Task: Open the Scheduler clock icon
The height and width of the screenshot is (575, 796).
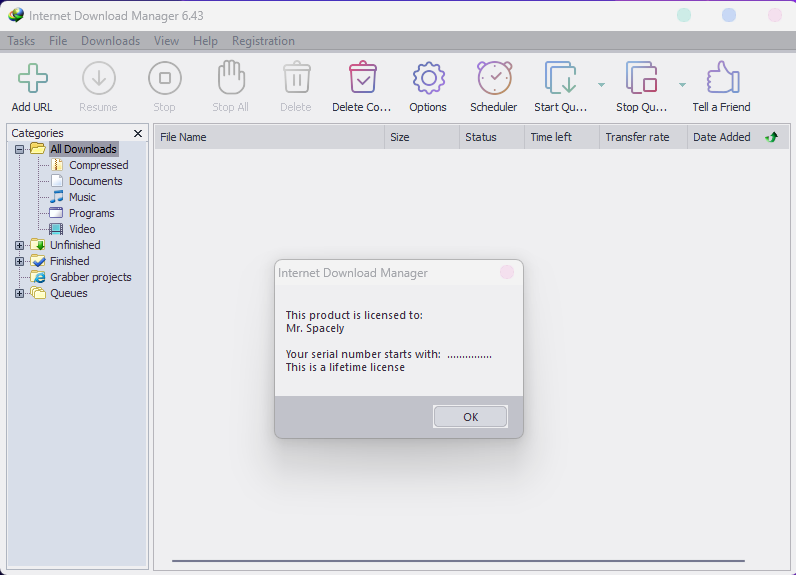Action: coord(494,78)
